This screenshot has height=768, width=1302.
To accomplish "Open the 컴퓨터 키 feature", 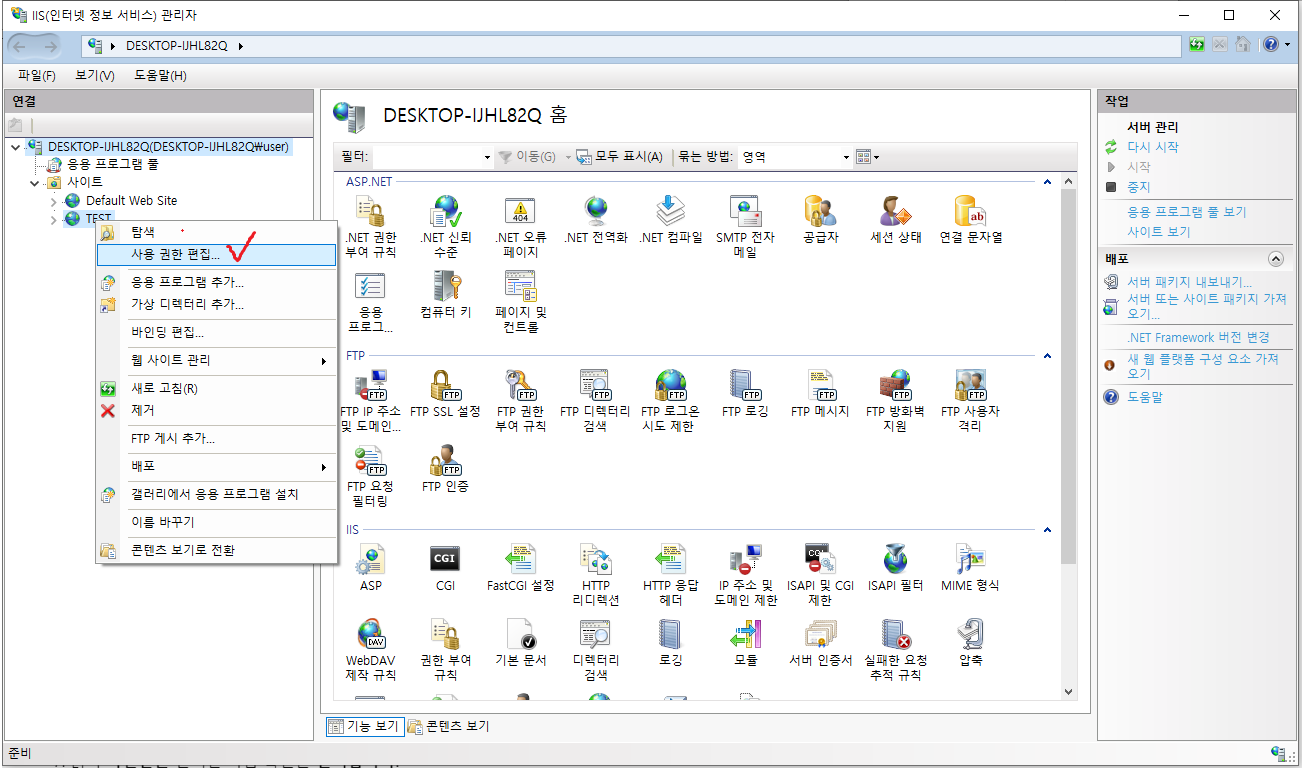I will point(445,294).
